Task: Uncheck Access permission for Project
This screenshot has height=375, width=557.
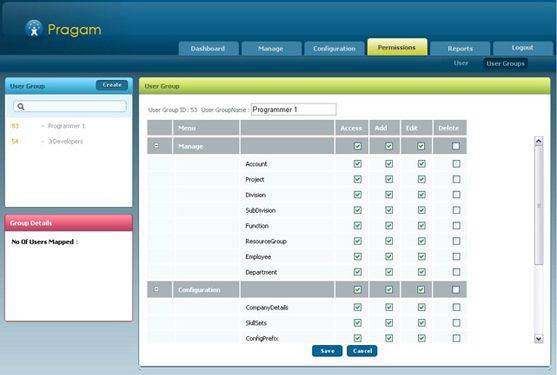Action: coord(357,179)
